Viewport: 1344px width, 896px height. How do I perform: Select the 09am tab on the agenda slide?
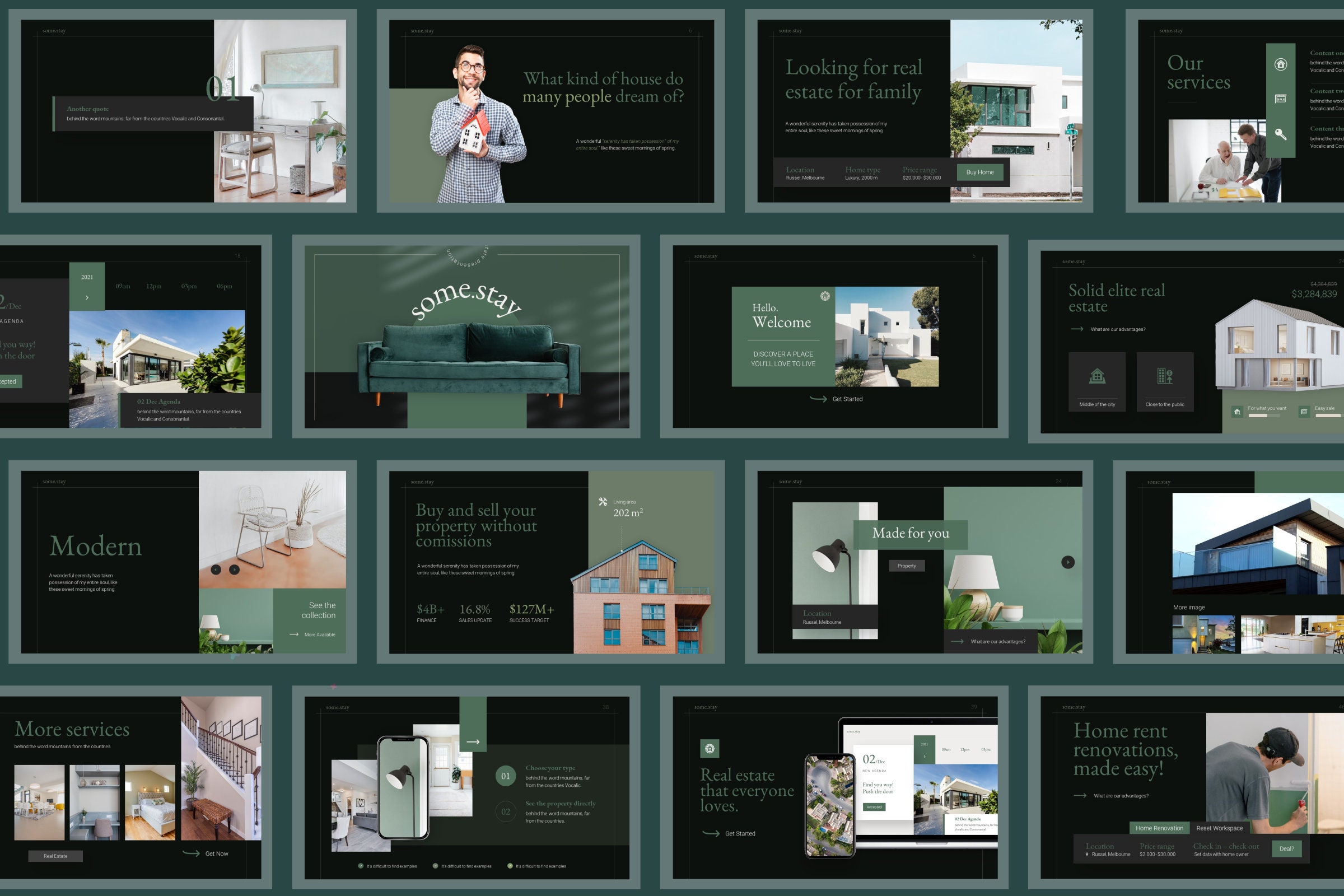[123, 286]
